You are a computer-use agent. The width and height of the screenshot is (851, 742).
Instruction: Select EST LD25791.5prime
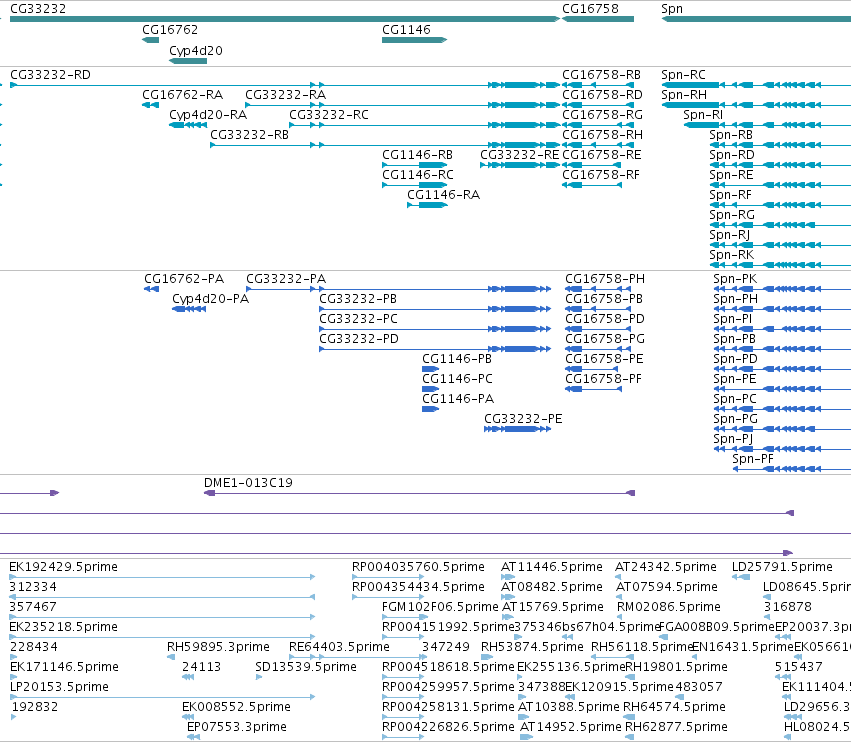tap(782, 567)
